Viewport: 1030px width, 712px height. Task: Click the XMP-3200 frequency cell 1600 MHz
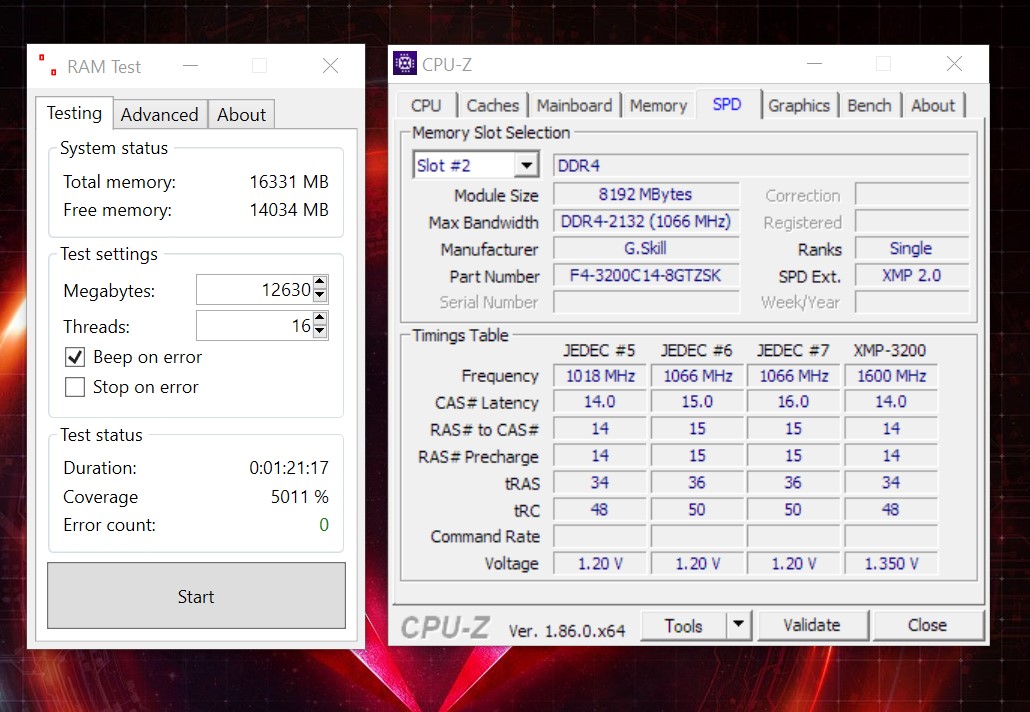click(891, 376)
